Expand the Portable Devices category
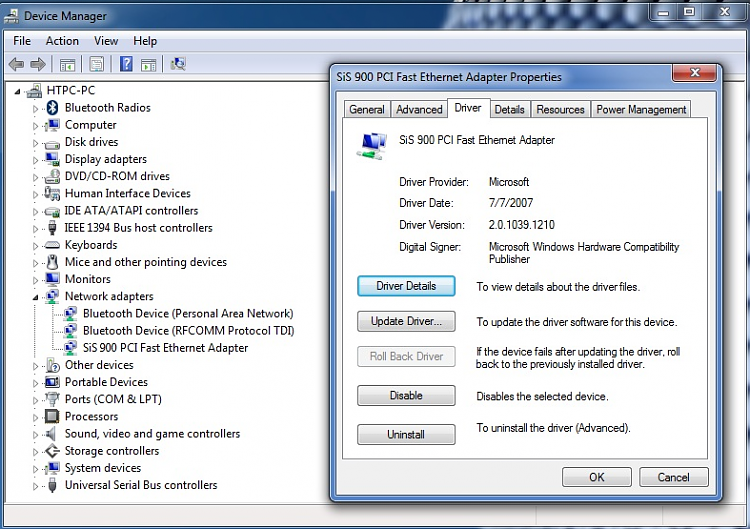 coord(35,383)
